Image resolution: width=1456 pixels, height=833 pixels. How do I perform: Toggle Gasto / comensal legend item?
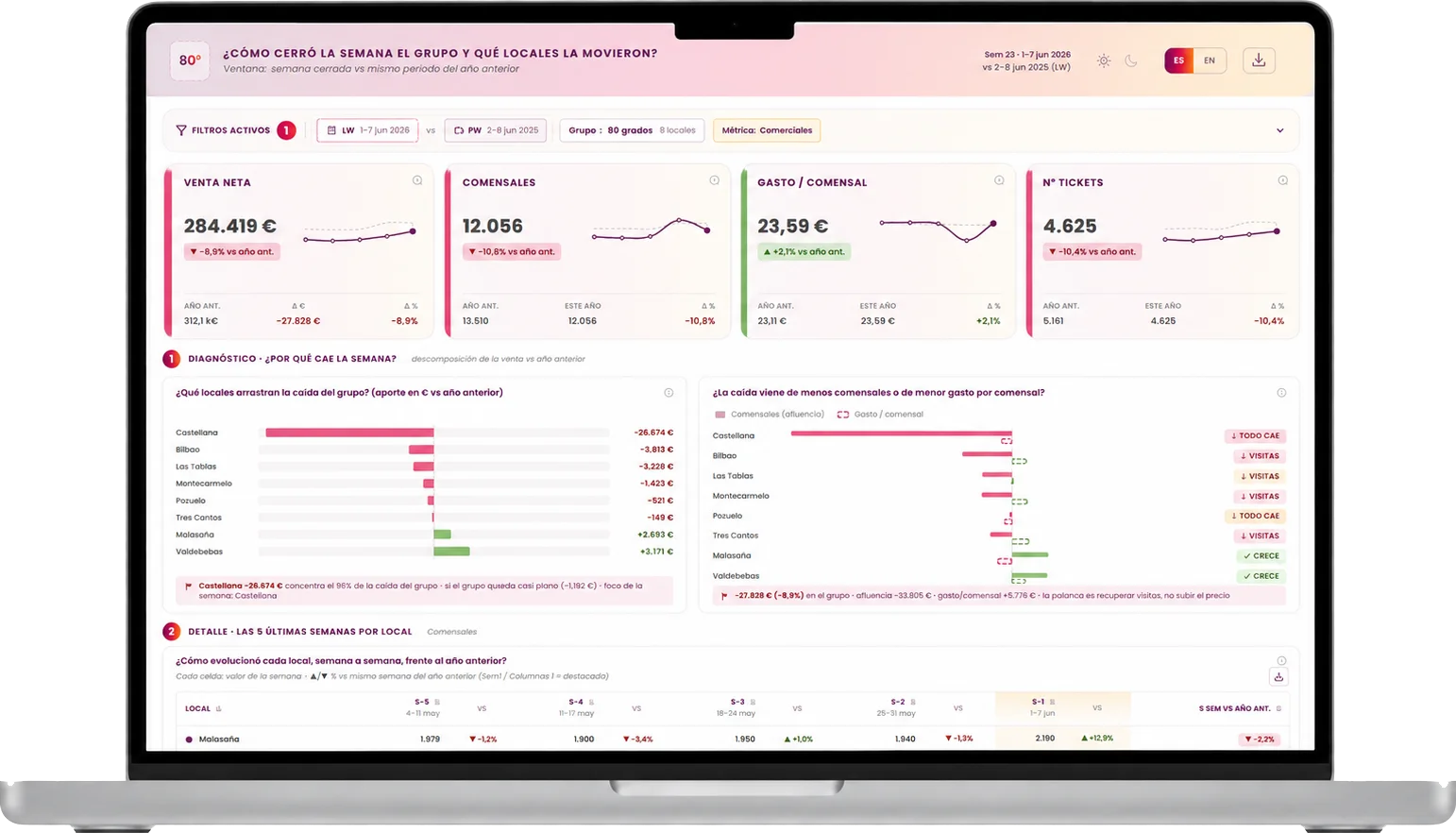click(879, 415)
